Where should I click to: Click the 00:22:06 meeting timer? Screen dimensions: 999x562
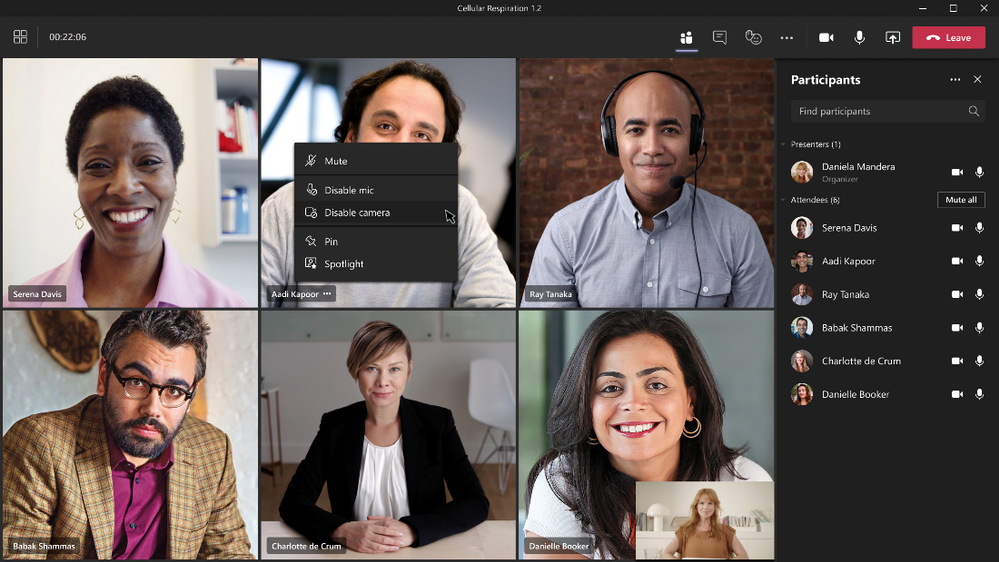click(68, 37)
